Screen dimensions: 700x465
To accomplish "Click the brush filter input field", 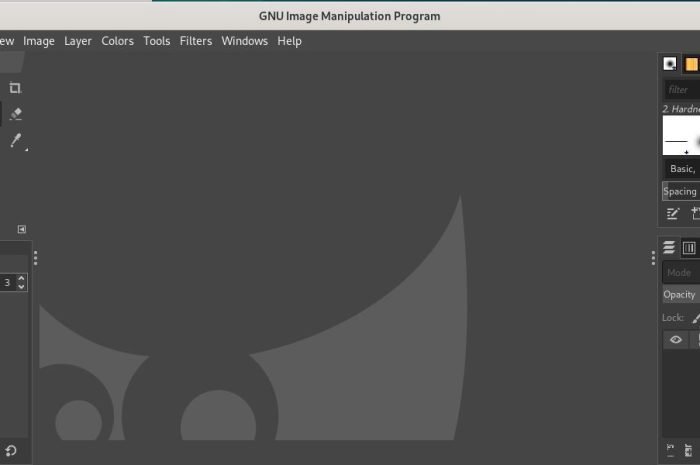I will coord(682,90).
